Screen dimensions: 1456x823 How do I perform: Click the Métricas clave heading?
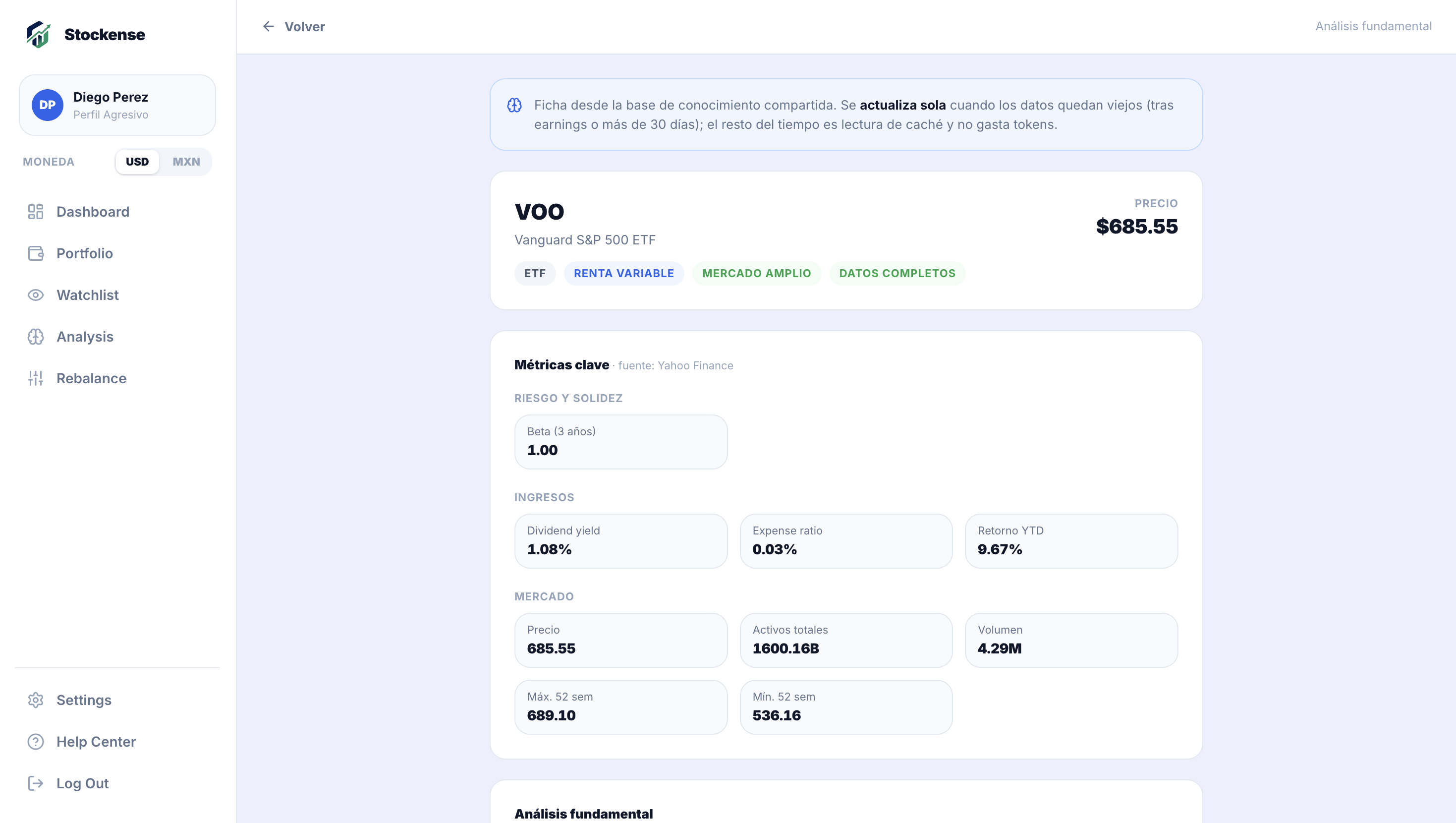[x=562, y=365]
